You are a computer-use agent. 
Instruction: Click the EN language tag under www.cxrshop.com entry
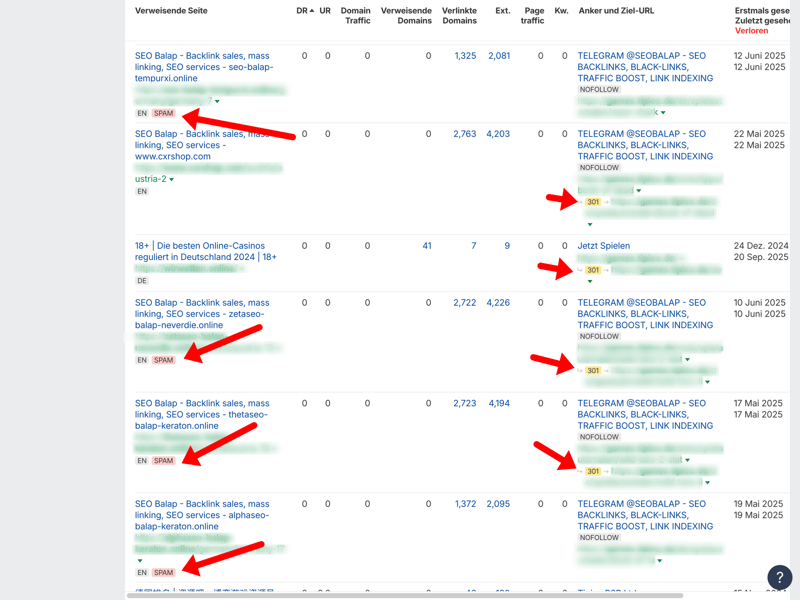pos(142,191)
